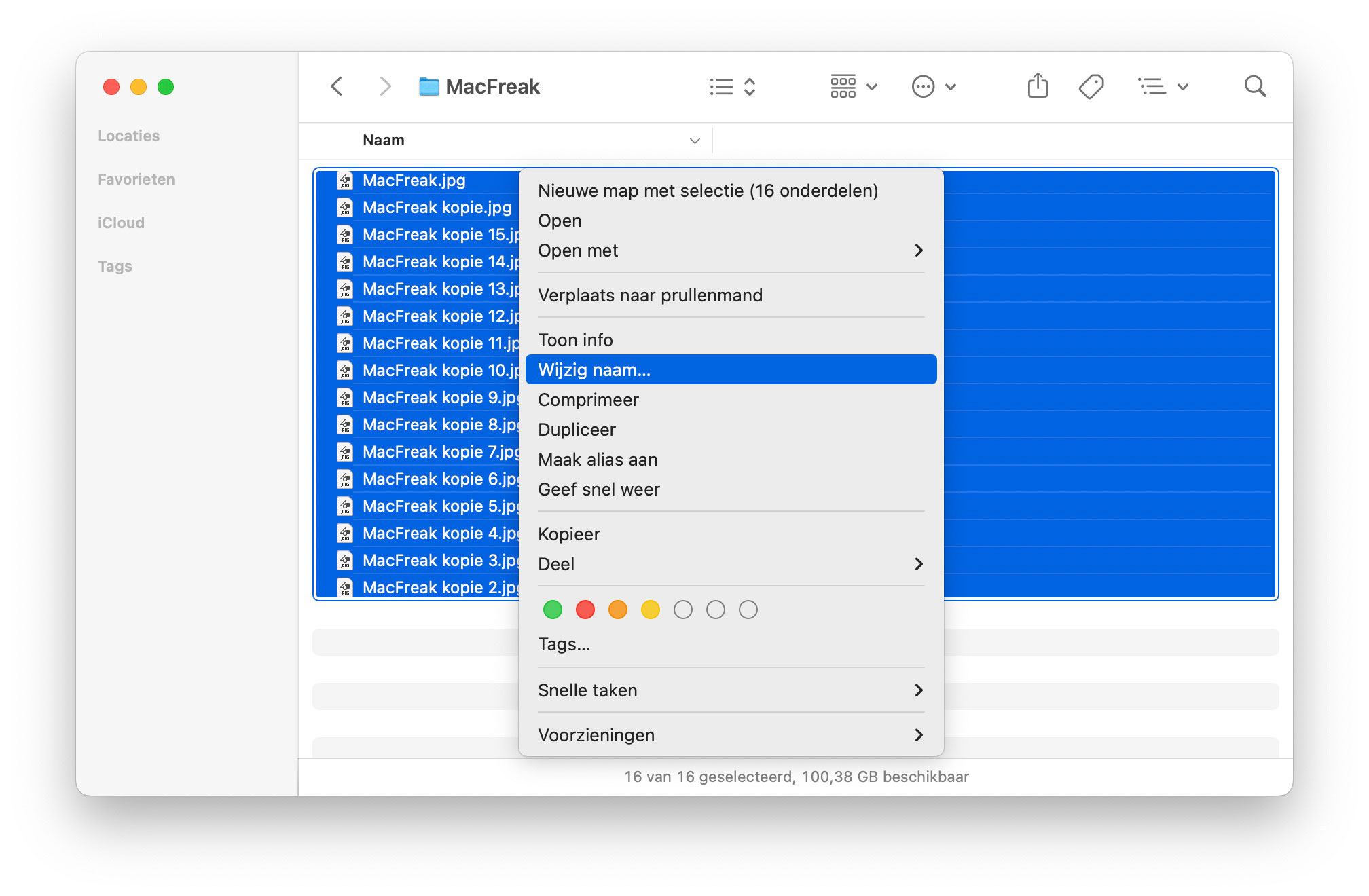Click the JPG icon of MacFreak kopie 4
The image size is (1369, 896).
(x=346, y=533)
